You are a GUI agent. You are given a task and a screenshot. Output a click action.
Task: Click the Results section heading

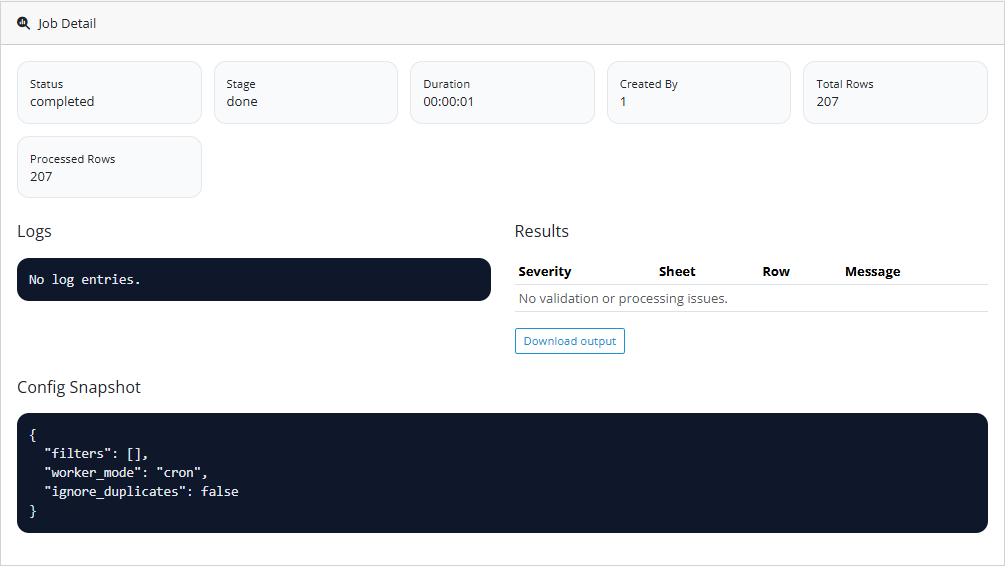pyautogui.click(x=542, y=231)
